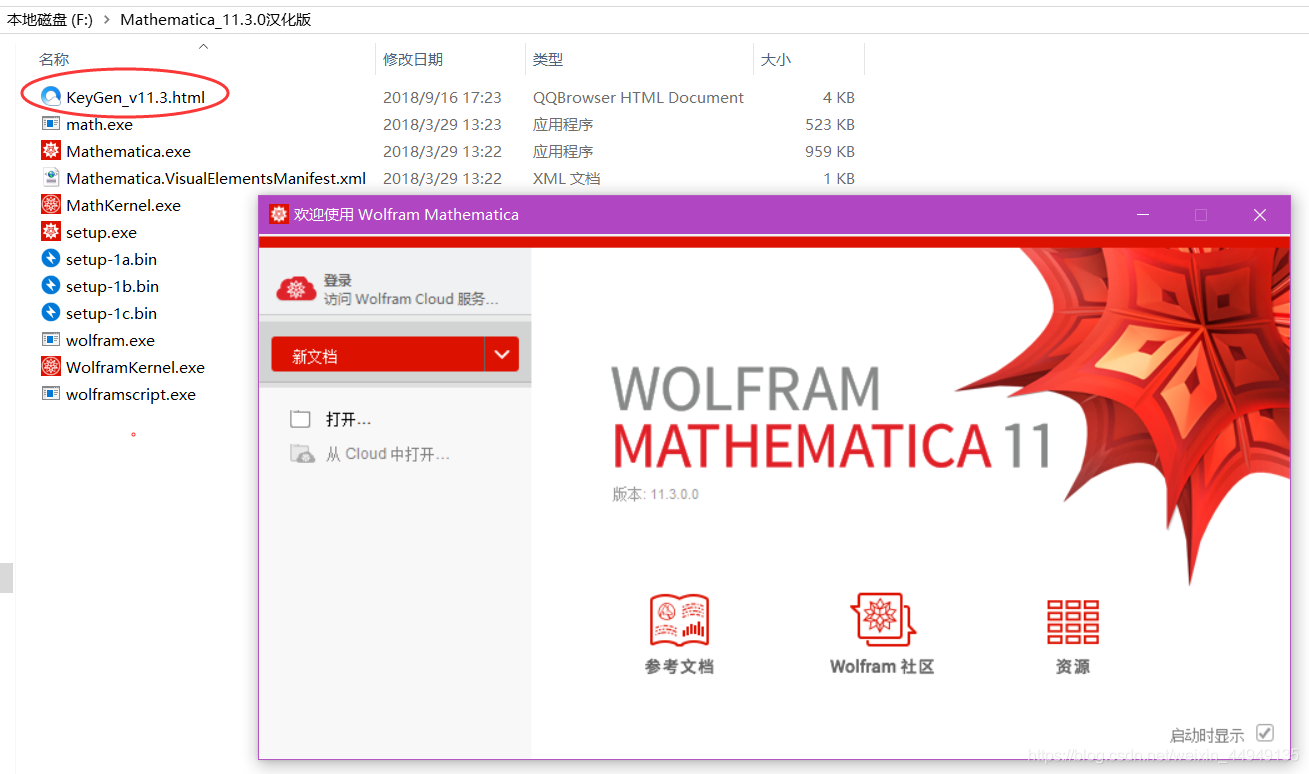1309x774 pixels.
Task: Minimize the Wolfram Mathematica welcome window
Action: click(1143, 215)
